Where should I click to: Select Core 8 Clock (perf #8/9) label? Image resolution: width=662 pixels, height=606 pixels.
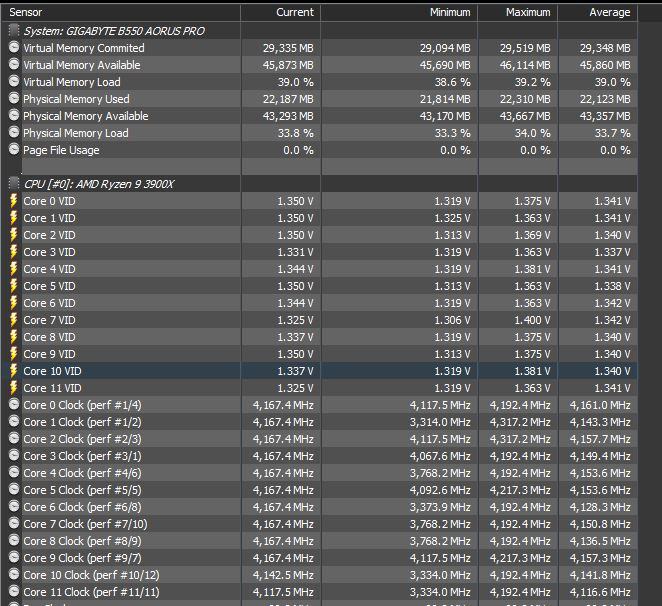(82, 541)
